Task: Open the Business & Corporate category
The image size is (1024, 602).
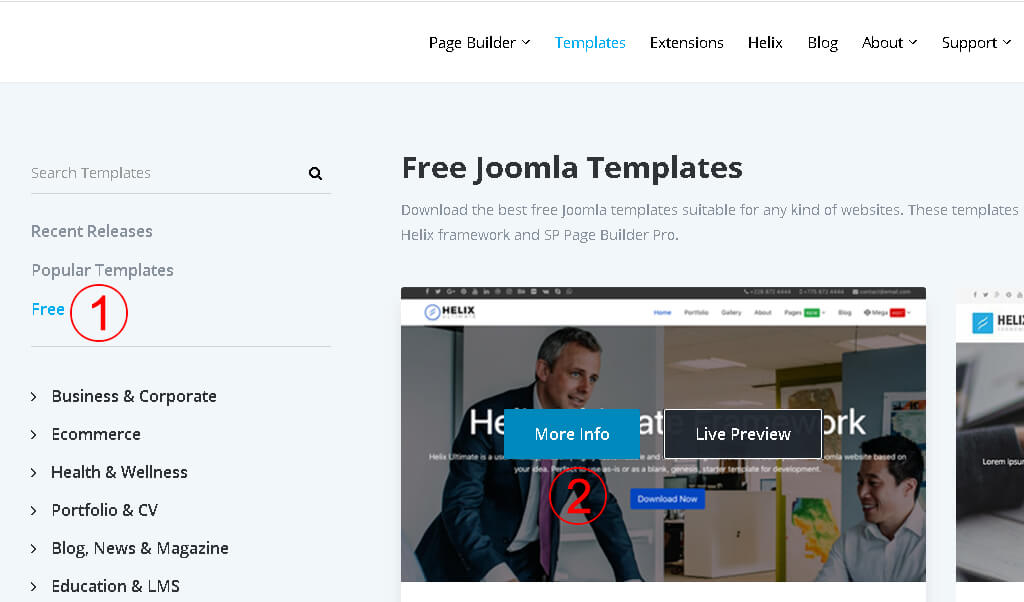Action: [x=134, y=396]
